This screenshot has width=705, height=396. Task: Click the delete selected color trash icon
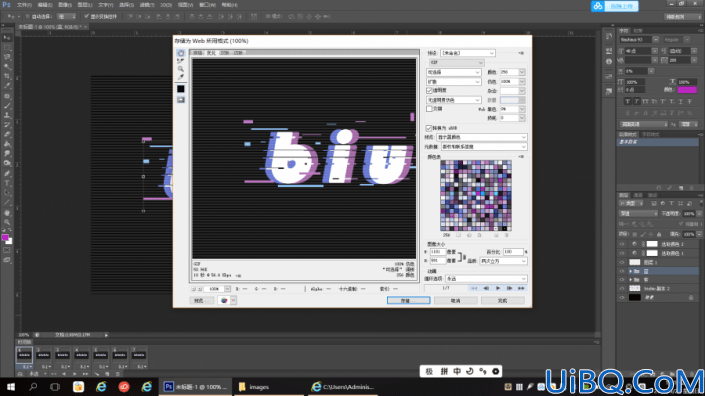(506, 235)
